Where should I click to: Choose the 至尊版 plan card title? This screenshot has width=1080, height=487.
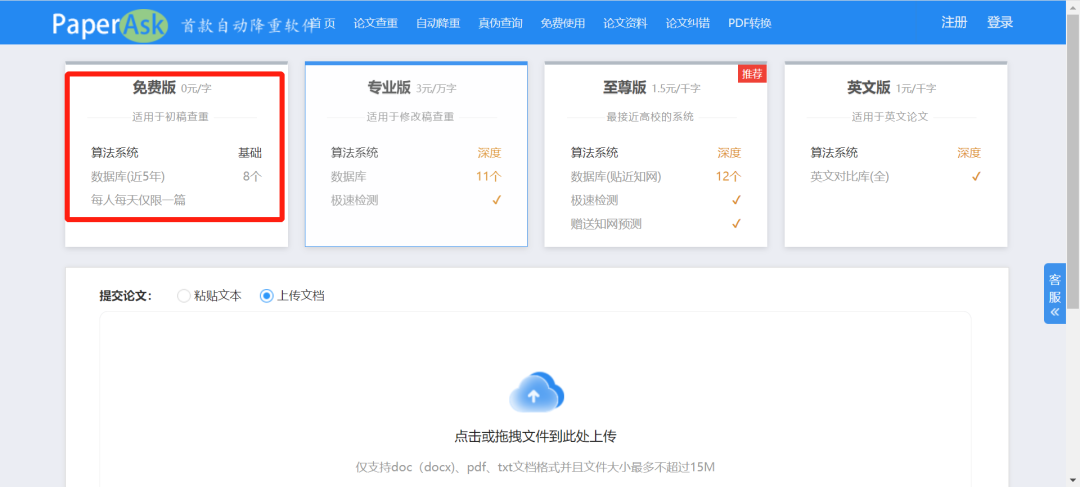[625, 87]
